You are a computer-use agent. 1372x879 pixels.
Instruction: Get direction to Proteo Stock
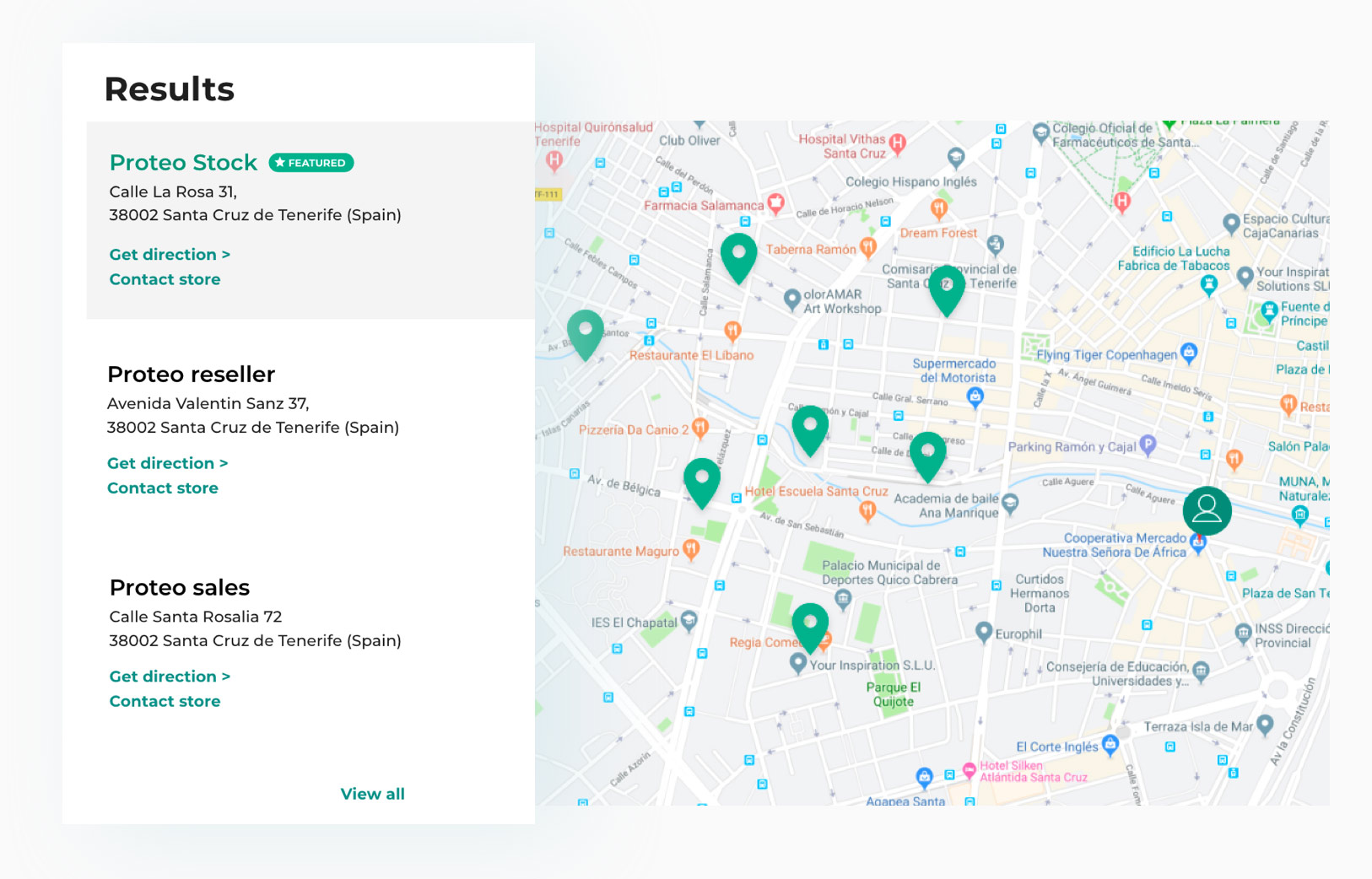[170, 254]
